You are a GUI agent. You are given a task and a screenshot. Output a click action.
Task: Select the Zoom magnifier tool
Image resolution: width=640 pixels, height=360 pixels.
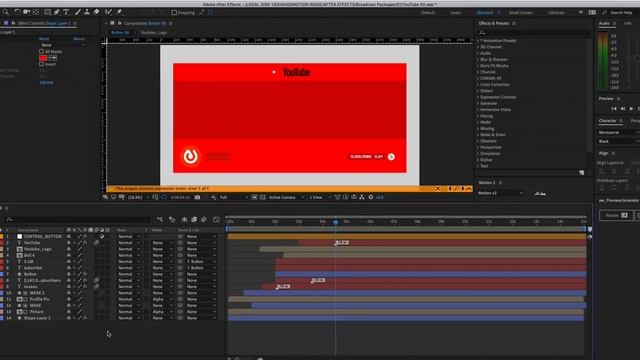(6, 12)
